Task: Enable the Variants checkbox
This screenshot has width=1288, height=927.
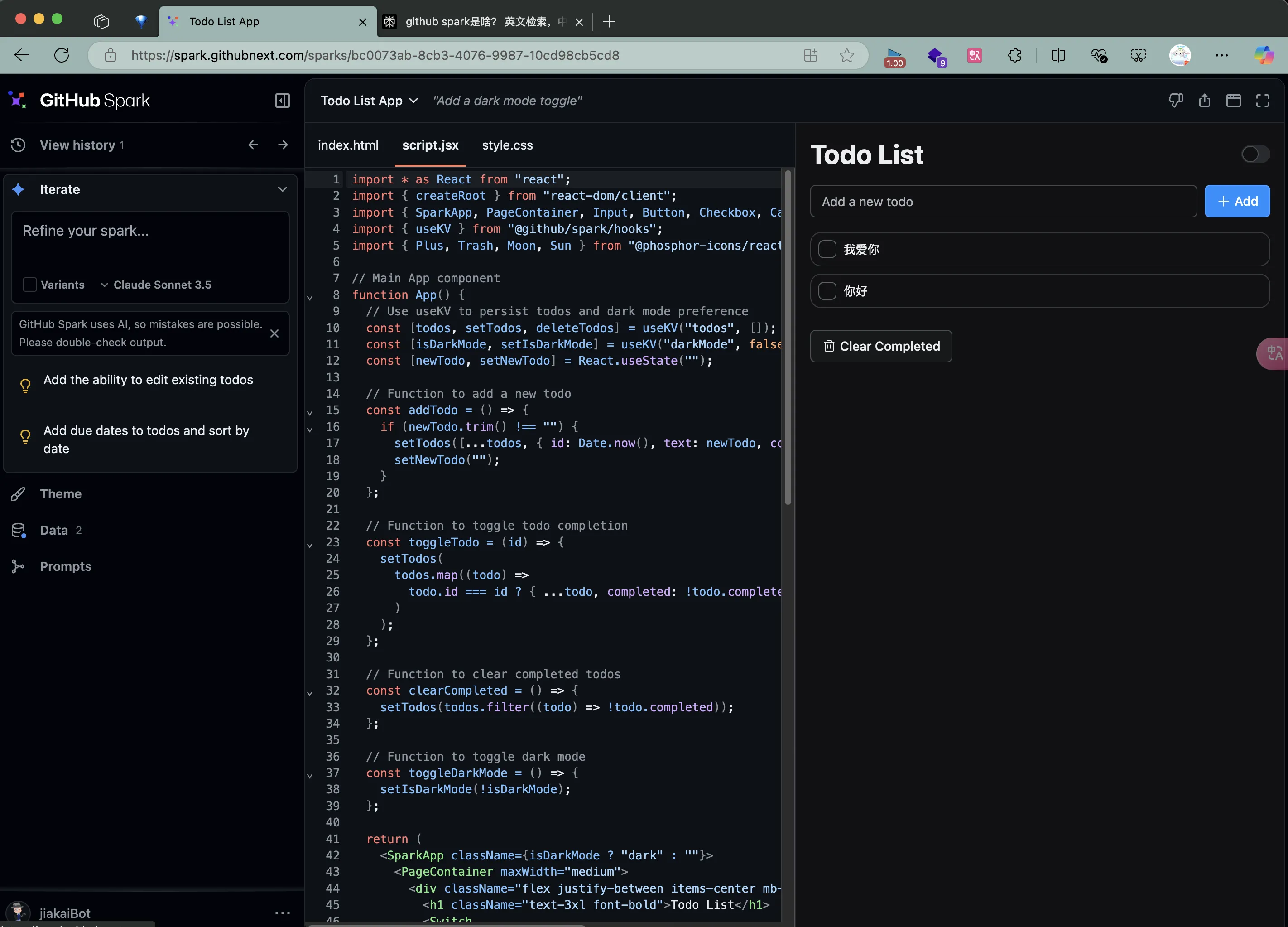Action: tap(29, 285)
